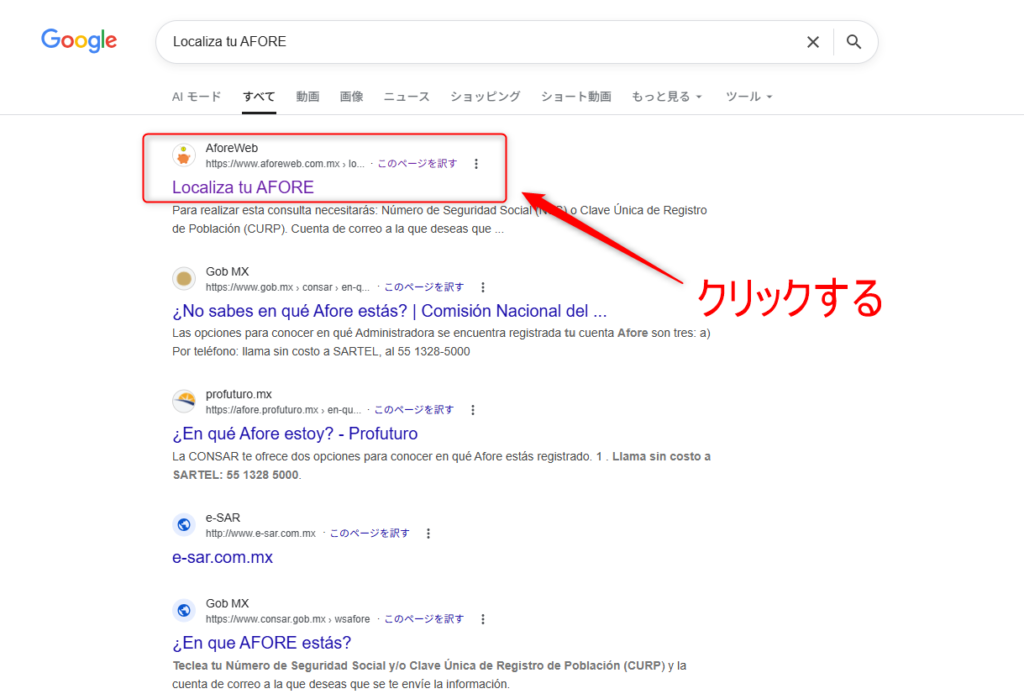Switch to the ニュース tab
The width and height of the screenshot is (1024, 694).
point(406,97)
